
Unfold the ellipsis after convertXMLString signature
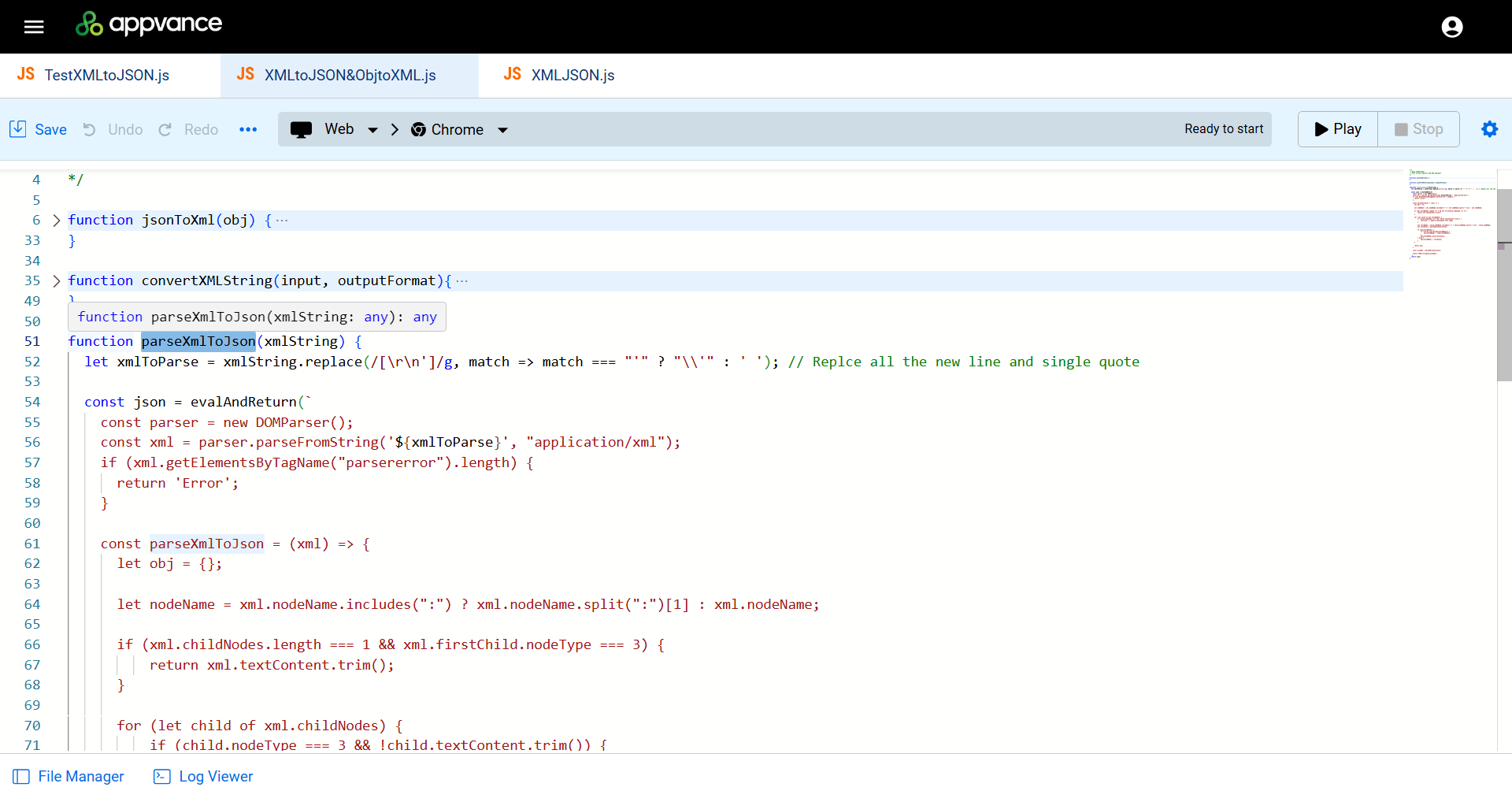(x=461, y=281)
